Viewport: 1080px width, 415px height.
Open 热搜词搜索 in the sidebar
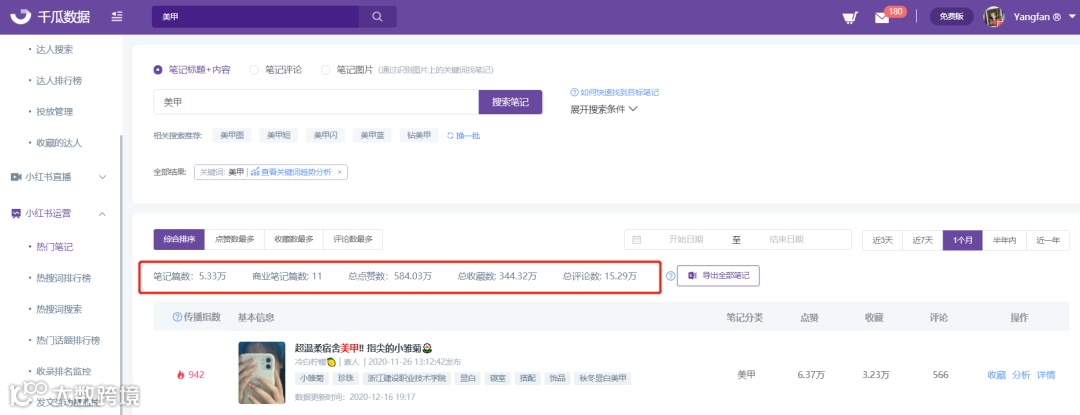[x=59, y=309]
